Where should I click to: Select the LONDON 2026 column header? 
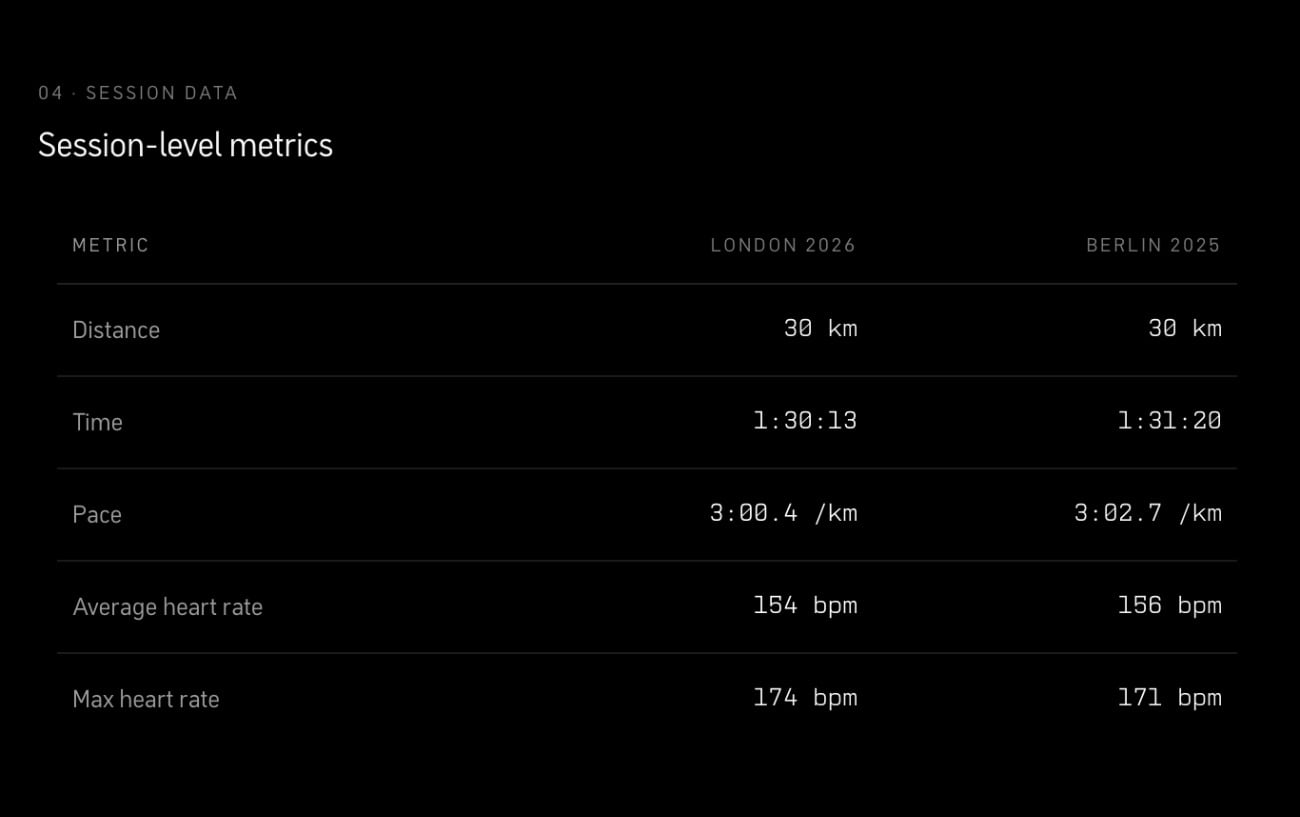point(783,245)
